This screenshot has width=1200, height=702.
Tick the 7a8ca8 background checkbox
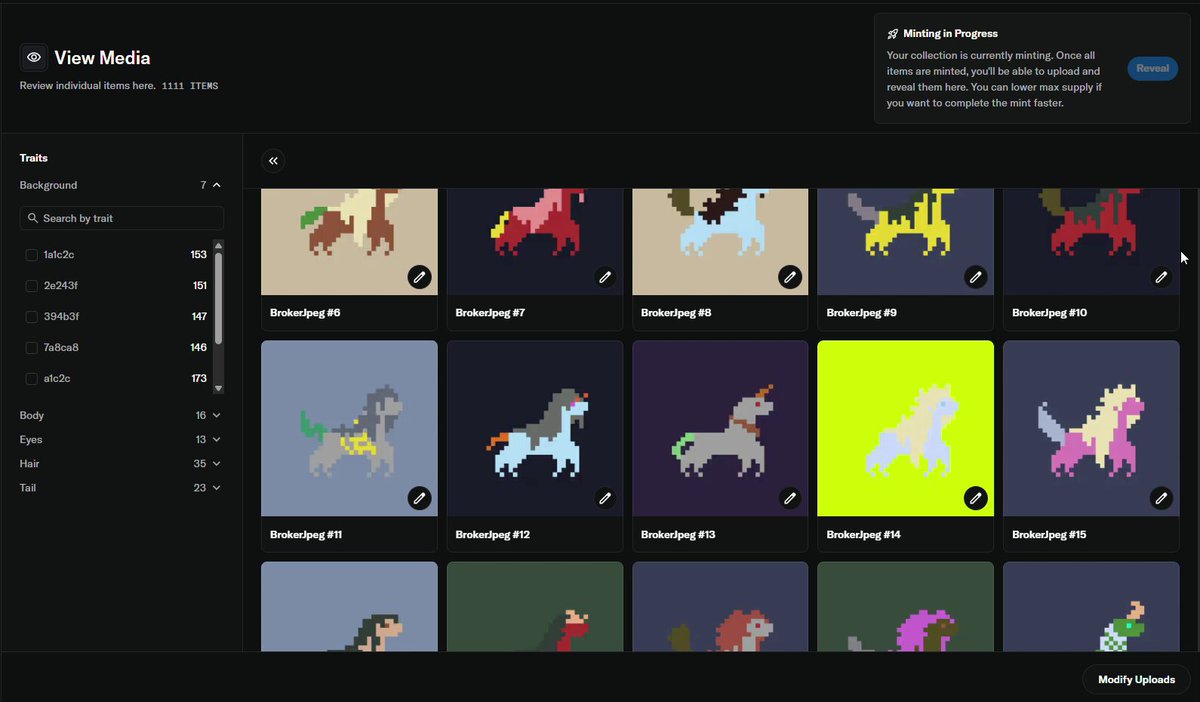[x=32, y=348]
